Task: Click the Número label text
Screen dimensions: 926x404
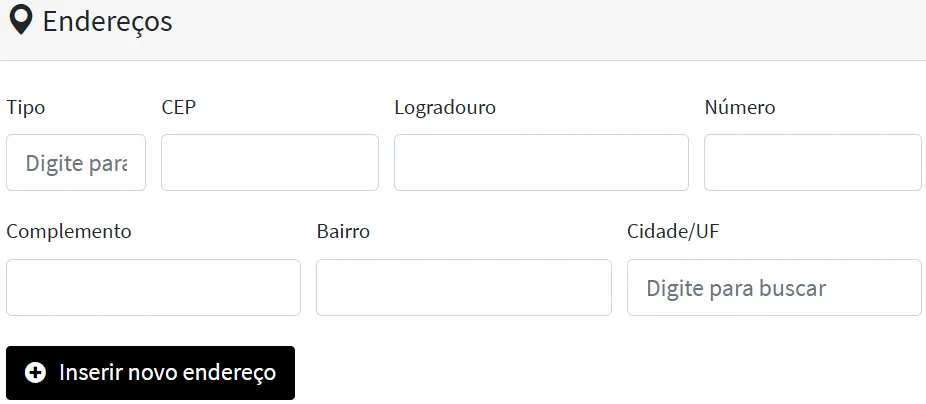Action: (739, 107)
